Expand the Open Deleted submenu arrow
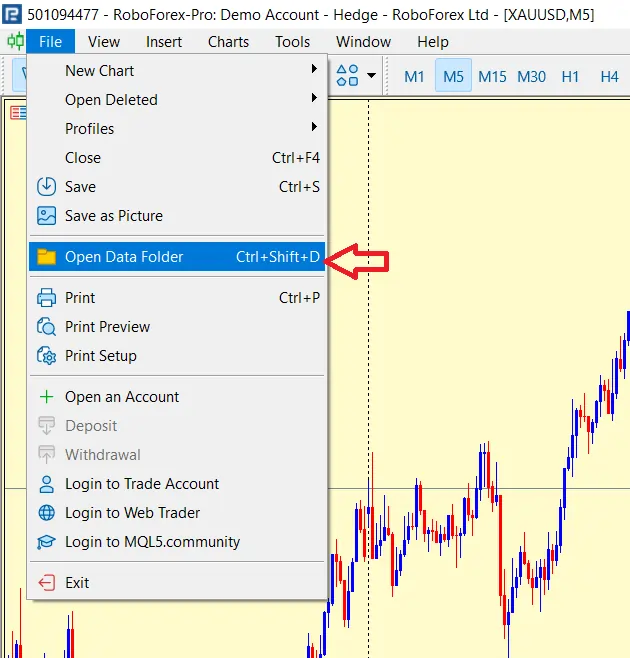The height and width of the screenshot is (658, 630). pos(314,98)
